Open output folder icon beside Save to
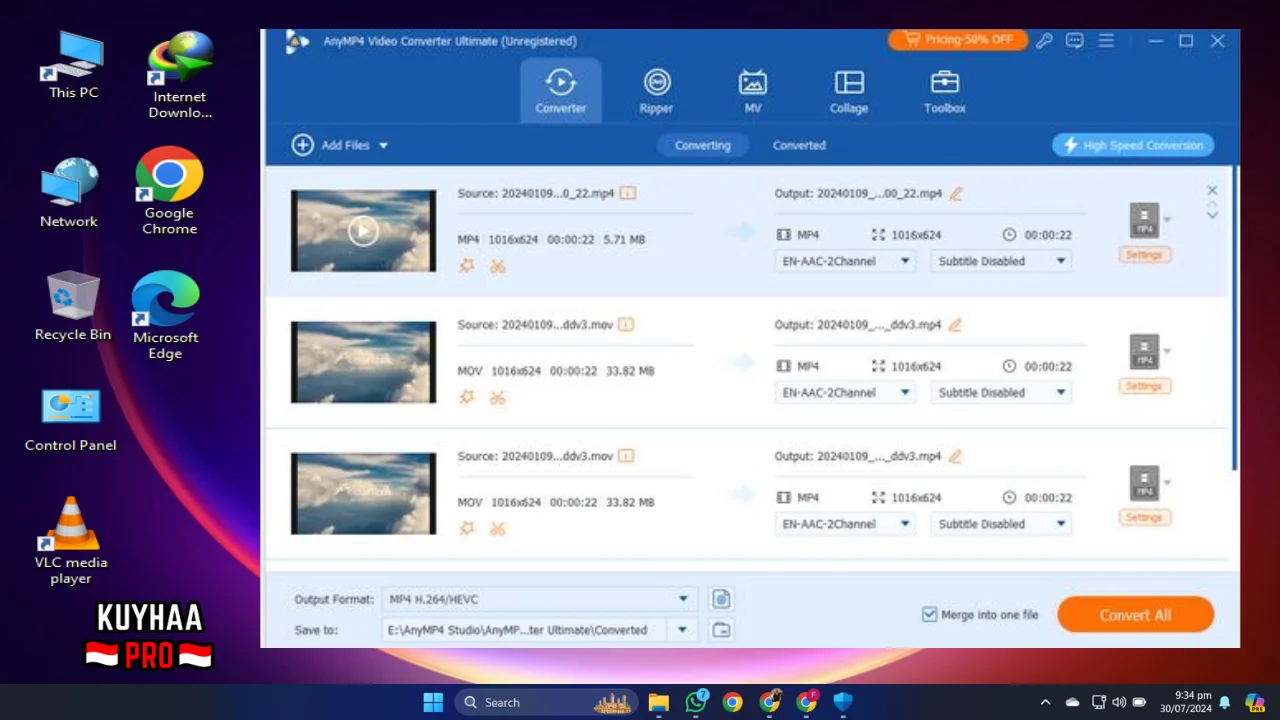Image resolution: width=1280 pixels, height=720 pixels. pyautogui.click(x=721, y=630)
